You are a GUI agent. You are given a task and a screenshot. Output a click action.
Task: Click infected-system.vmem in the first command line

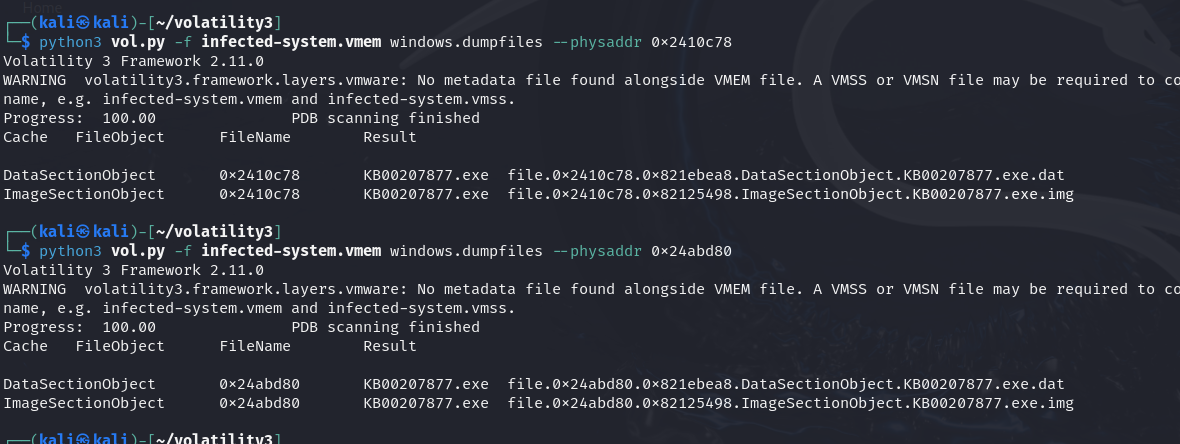pyautogui.click(x=290, y=42)
